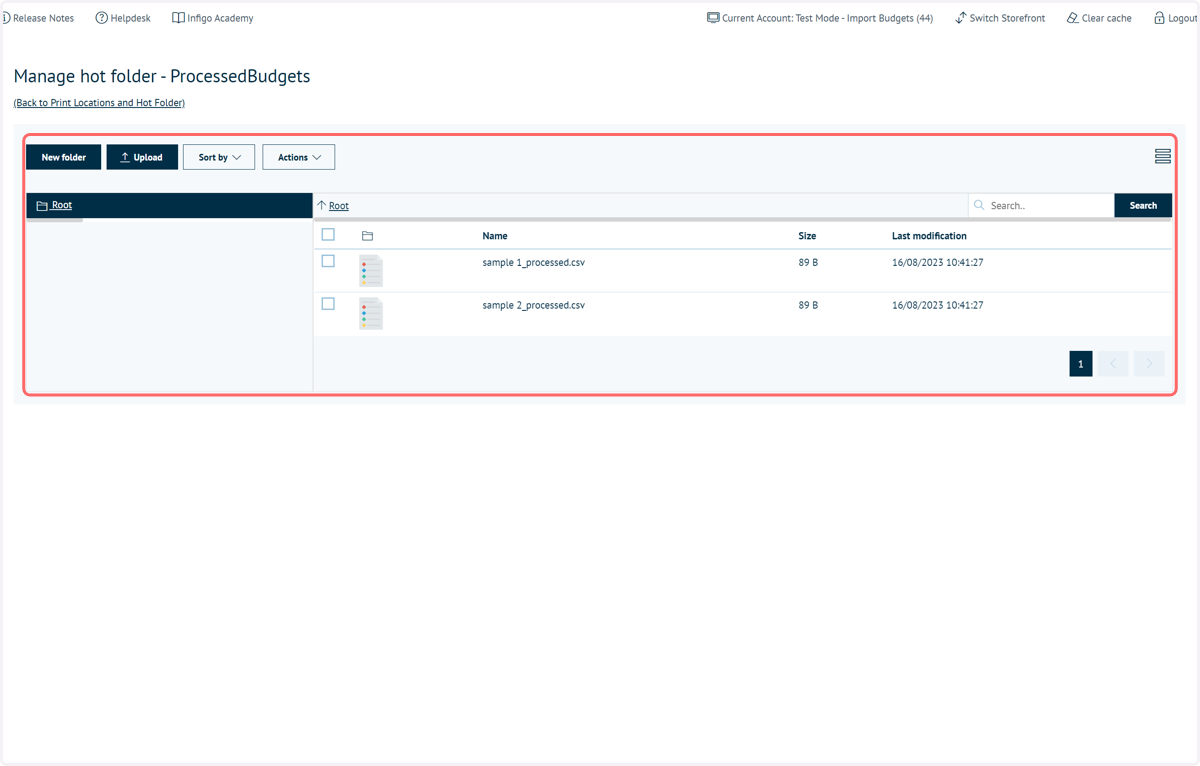This screenshot has width=1200, height=766.
Task: Click the next page arrow
Action: (x=1149, y=364)
